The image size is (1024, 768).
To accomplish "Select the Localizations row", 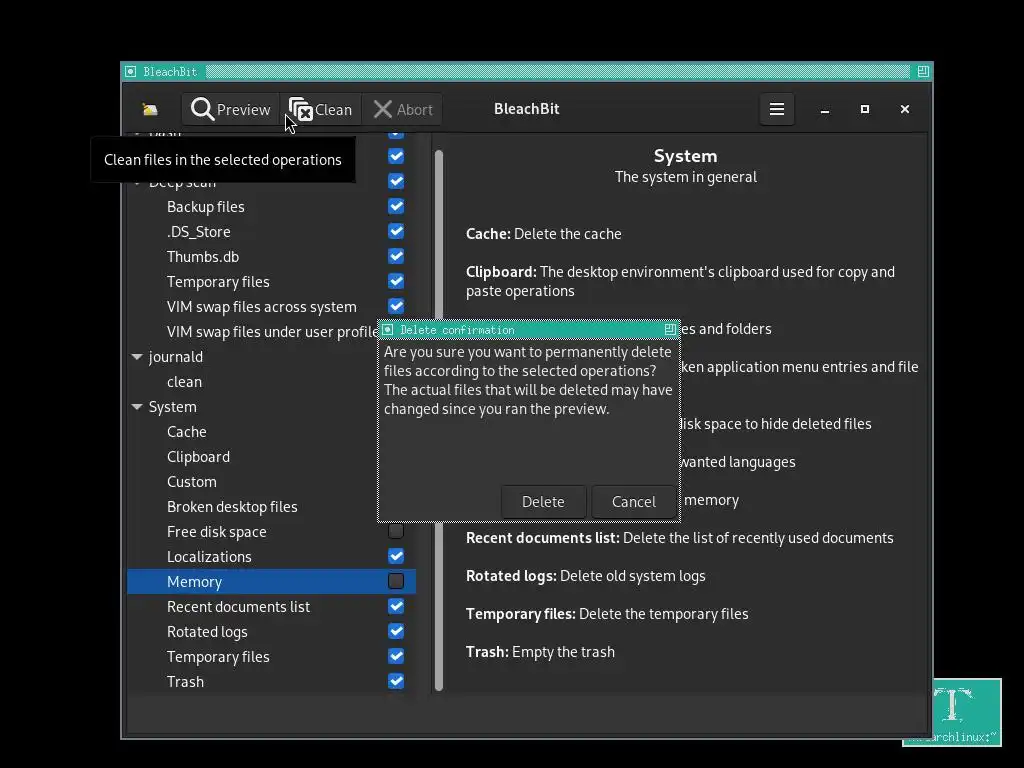I will (271, 556).
